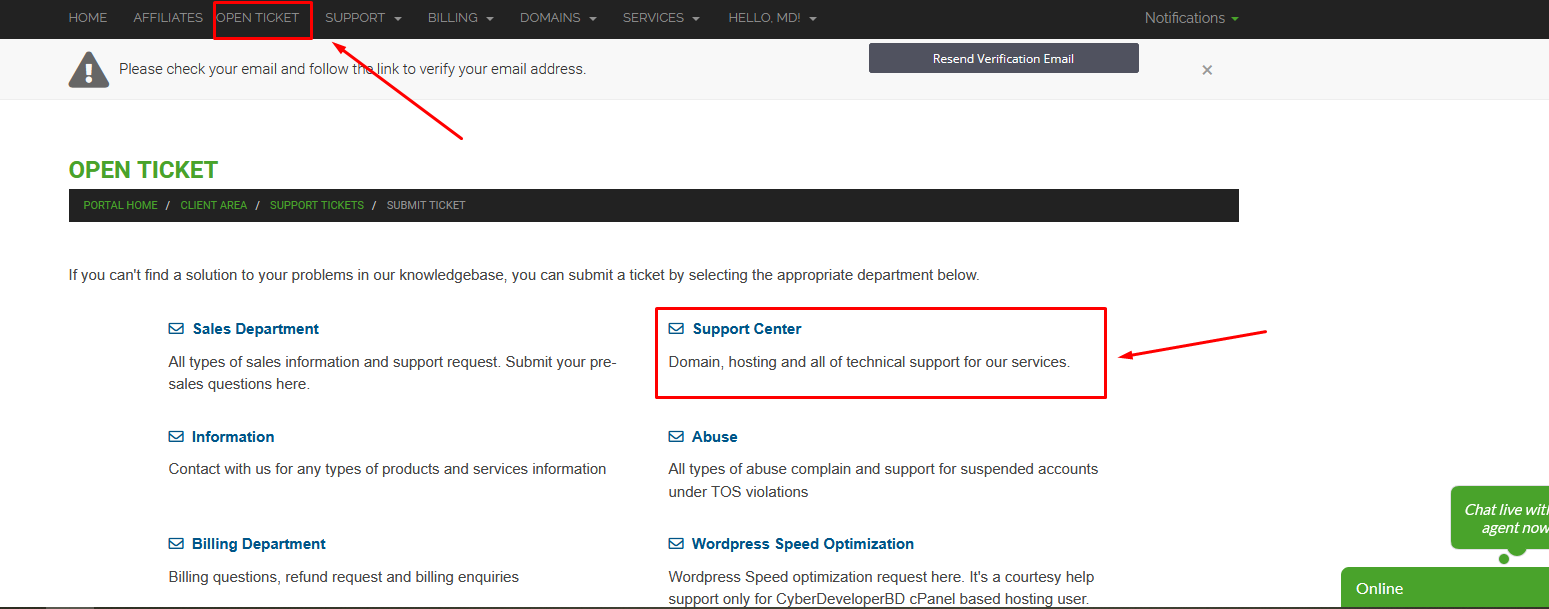Navigate to Client Area breadcrumb
The image size is (1549, 609).
[213, 205]
